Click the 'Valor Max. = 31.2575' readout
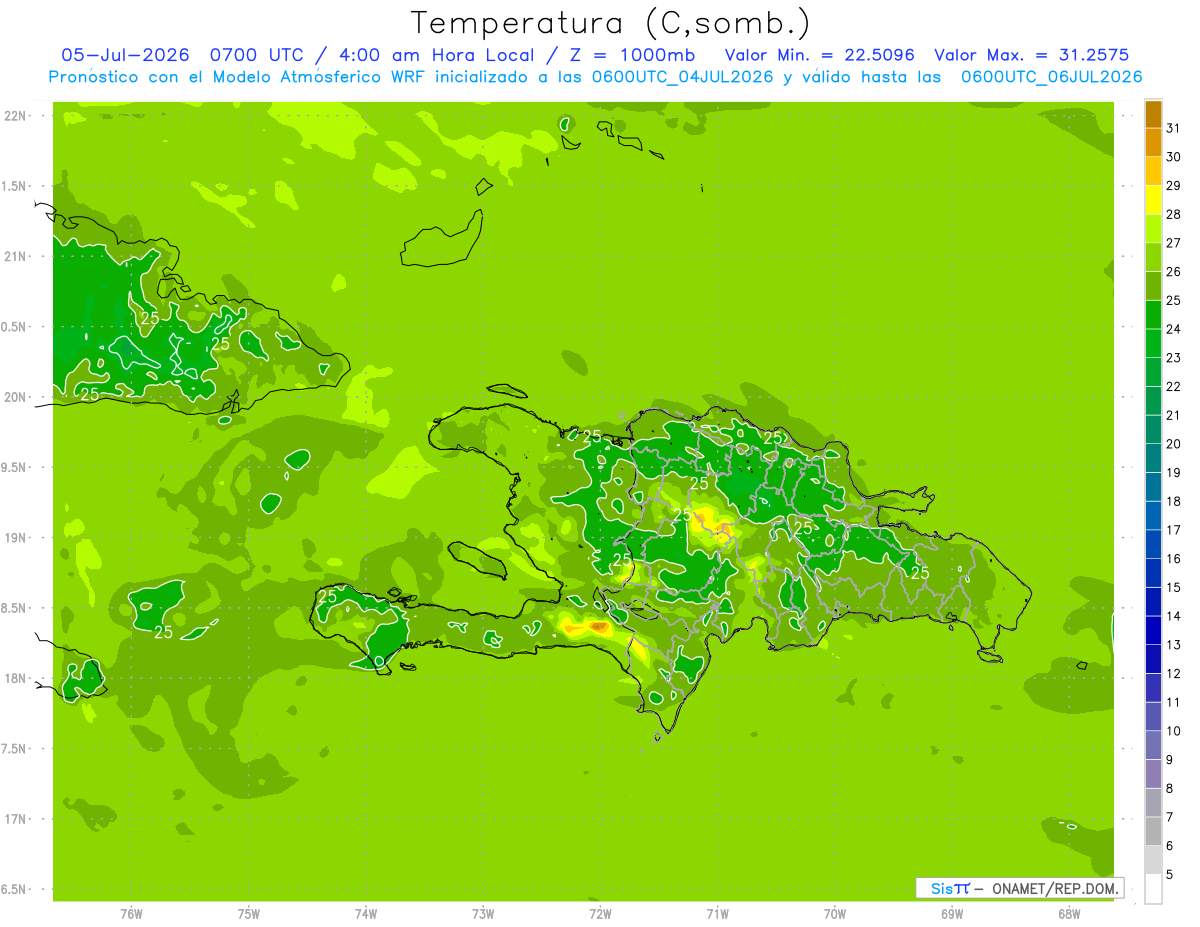 pos(1032,55)
